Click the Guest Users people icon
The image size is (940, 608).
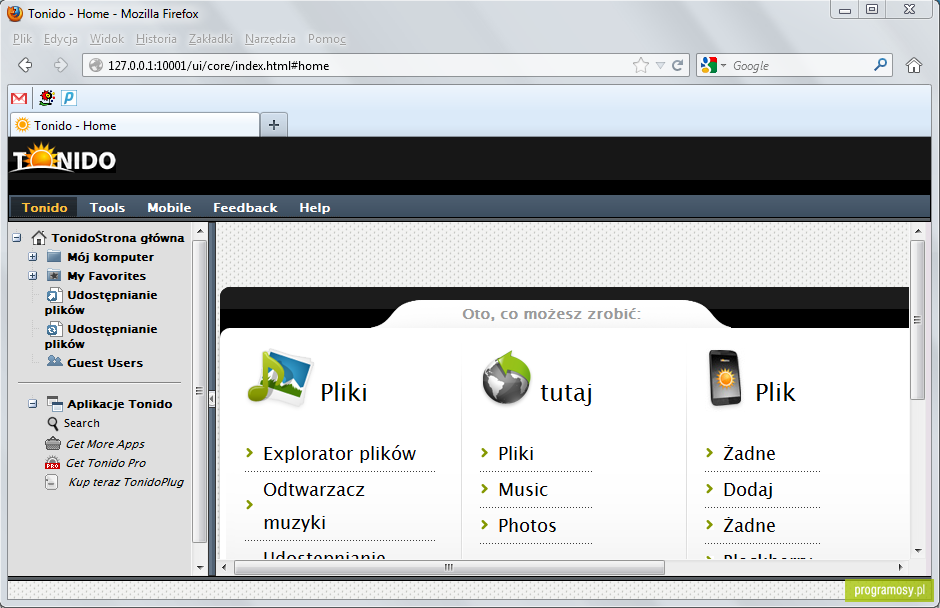pos(55,361)
